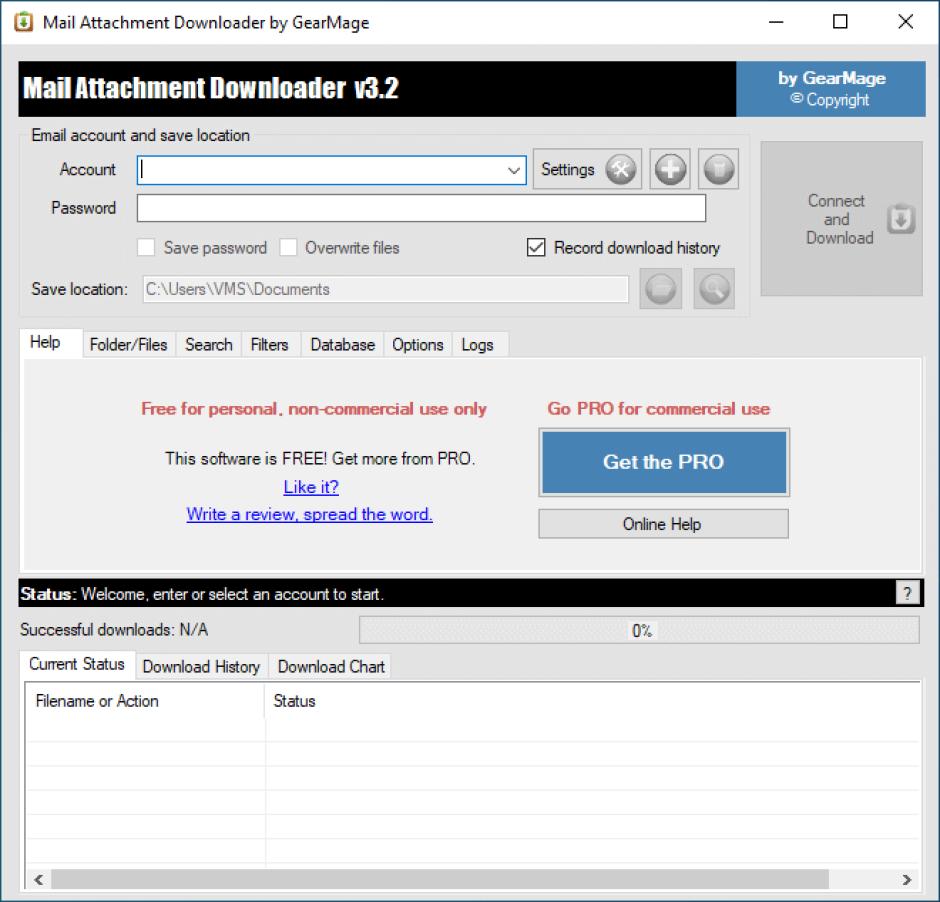Switch to the Filters tab
The image size is (940, 902).
(x=270, y=345)
